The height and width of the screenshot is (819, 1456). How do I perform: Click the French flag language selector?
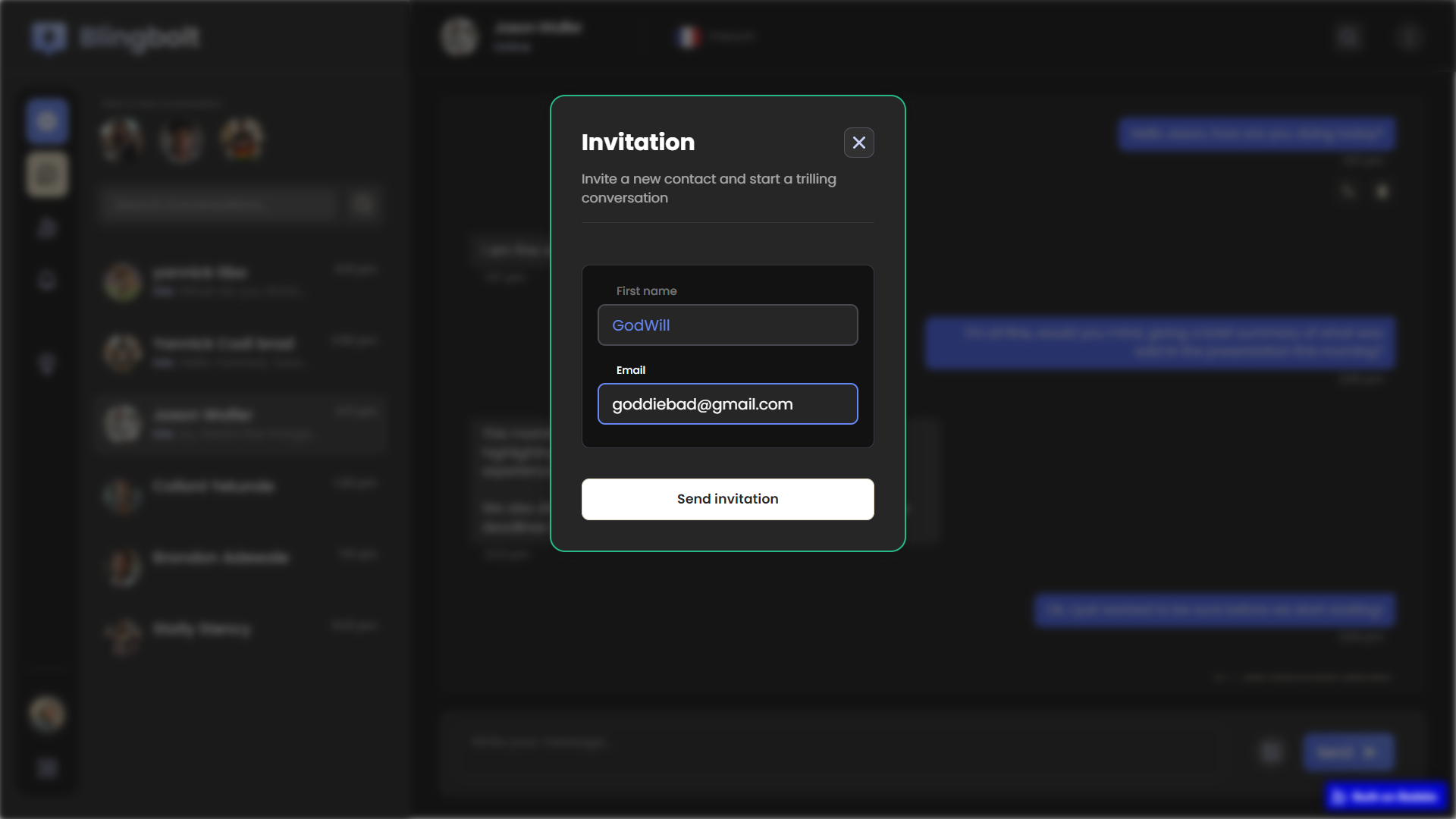tap(689, 36)
